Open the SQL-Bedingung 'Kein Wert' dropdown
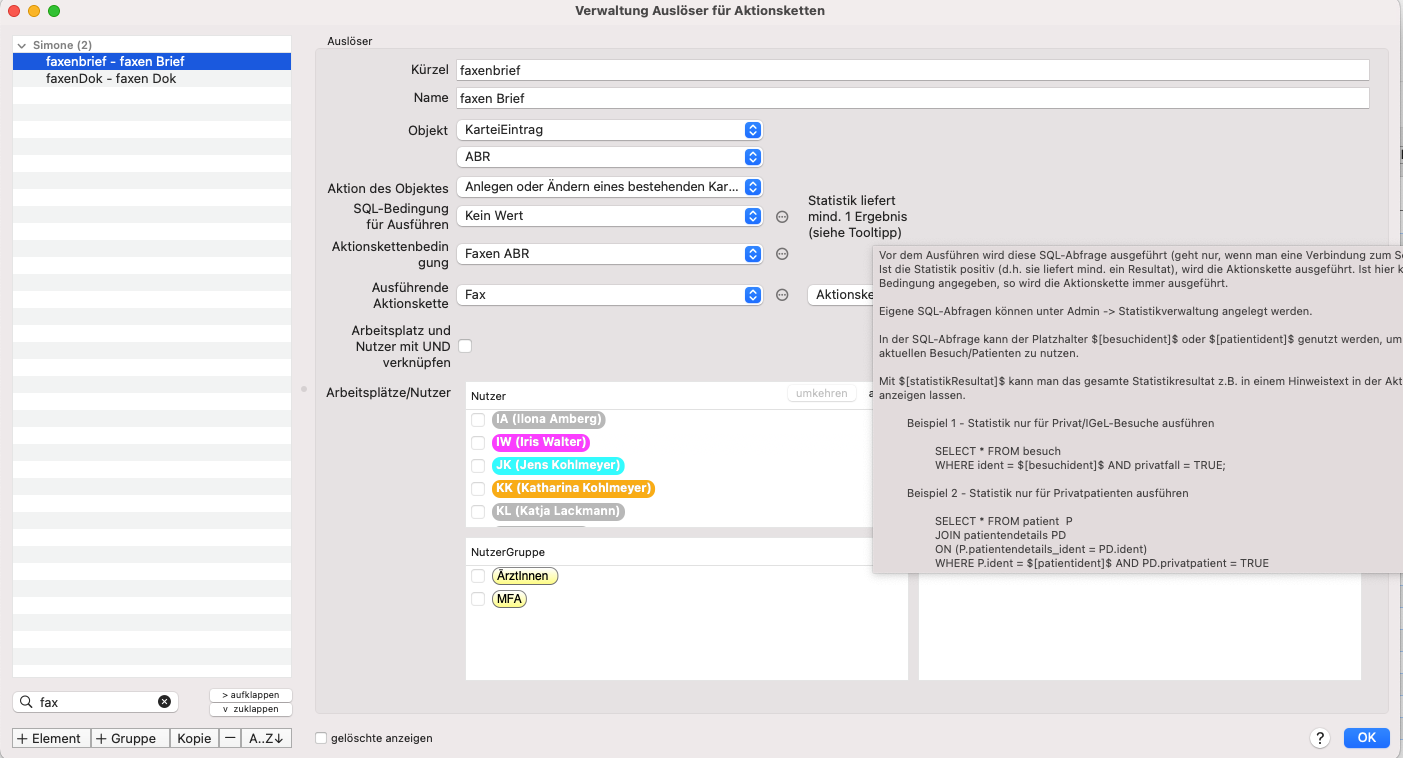This screenshot has height=758, width=1403. pos(609,216)
